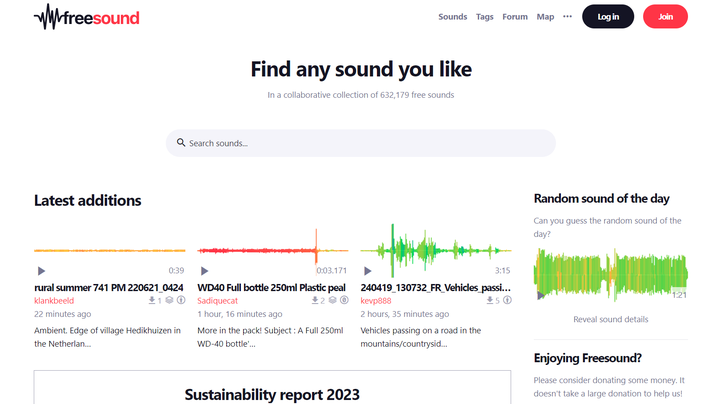The height and width of the screenshot is (404, 720).
Task: Click the 3:15 duration label
Action: pyautogui.click(x=502, y=270)
